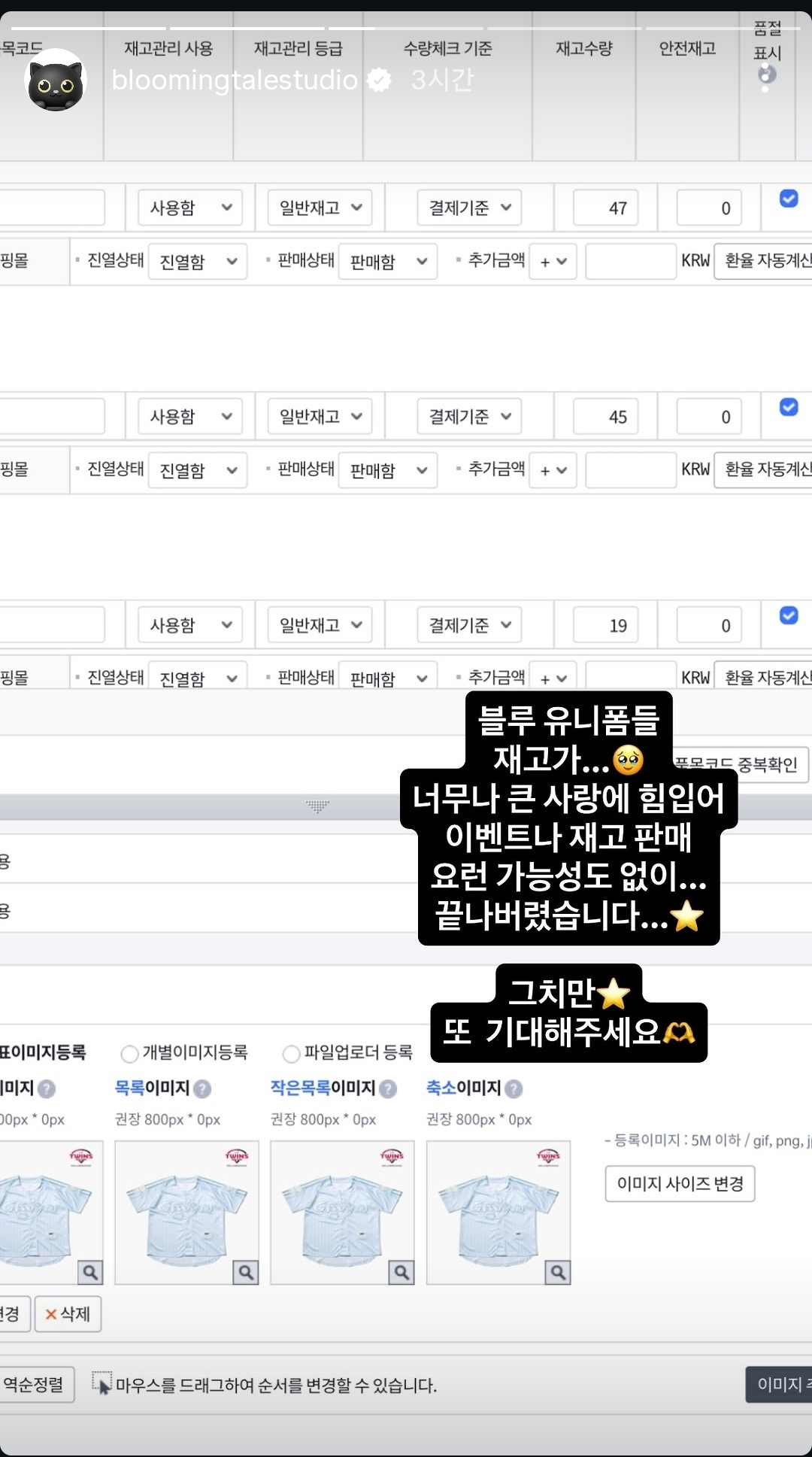Click the 안전재고 field in the 47-stock row
Viewport: 812px width, 1457px height.
(709, 208)
